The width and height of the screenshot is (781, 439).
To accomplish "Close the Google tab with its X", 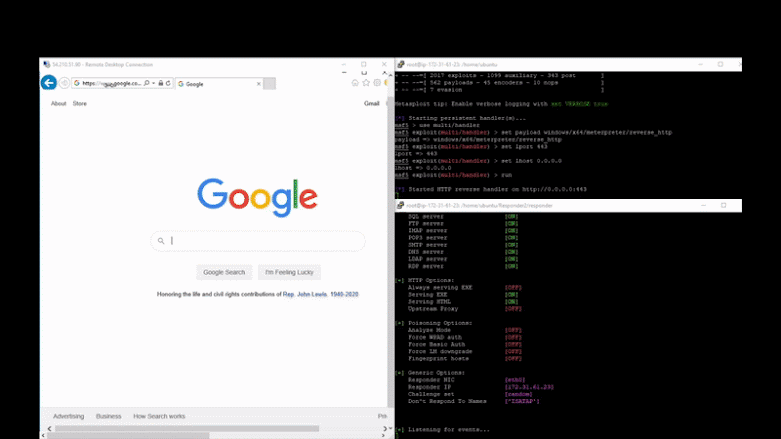I will tap(259, 84).
